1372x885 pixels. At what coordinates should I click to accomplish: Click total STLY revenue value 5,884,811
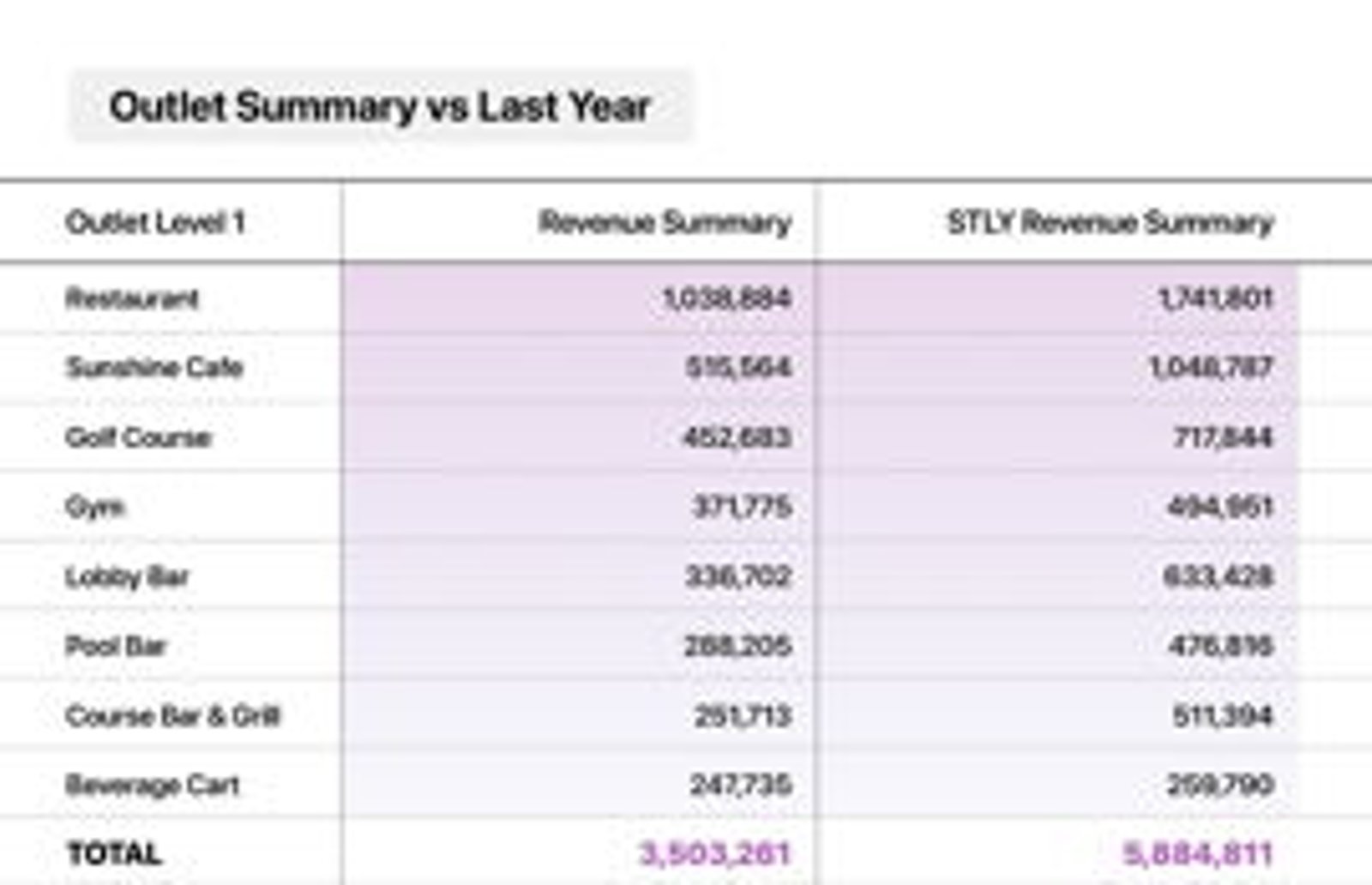1198,854
